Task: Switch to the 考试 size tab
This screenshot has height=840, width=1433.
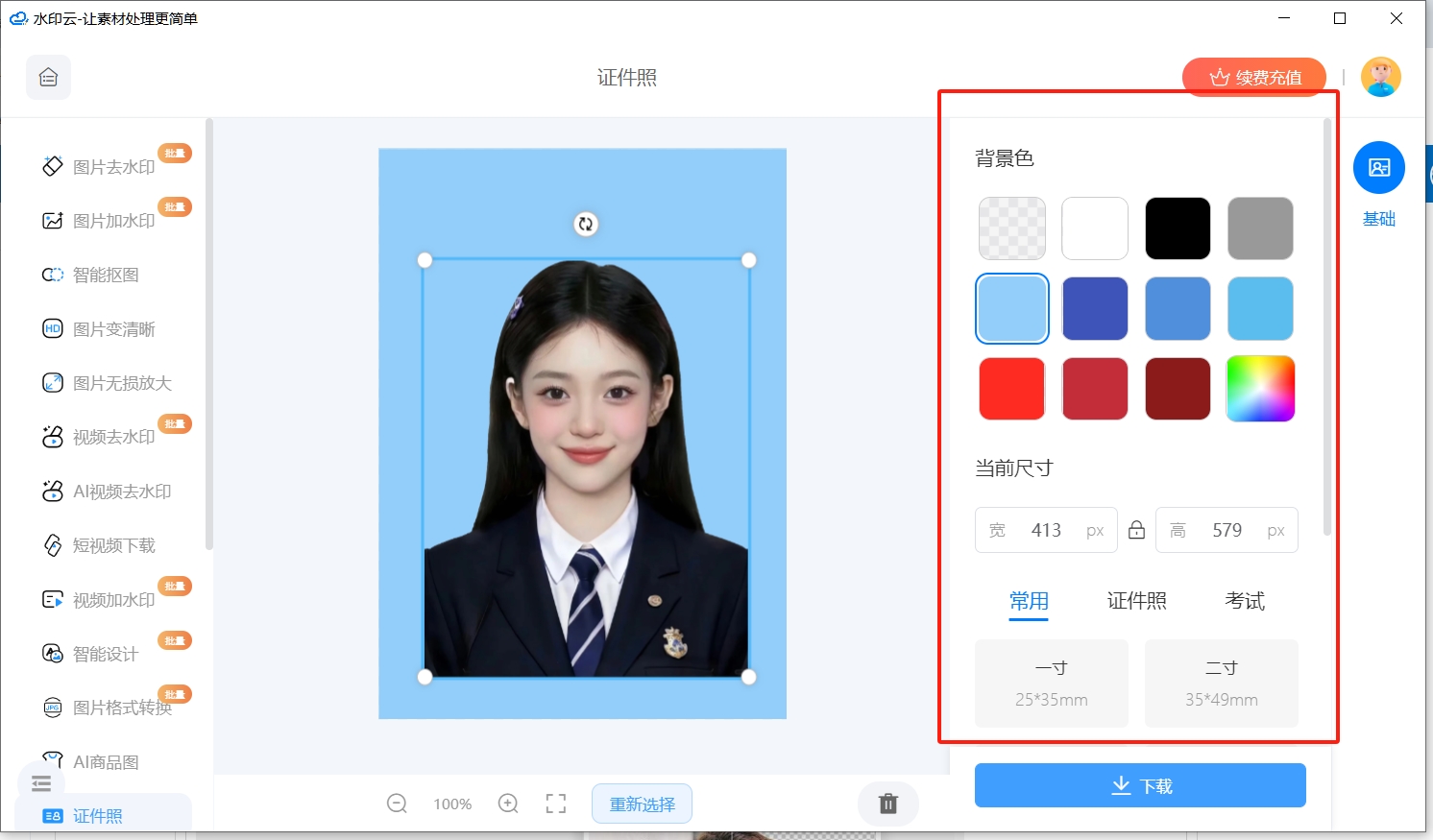Action: click(x=1244, y=601)
